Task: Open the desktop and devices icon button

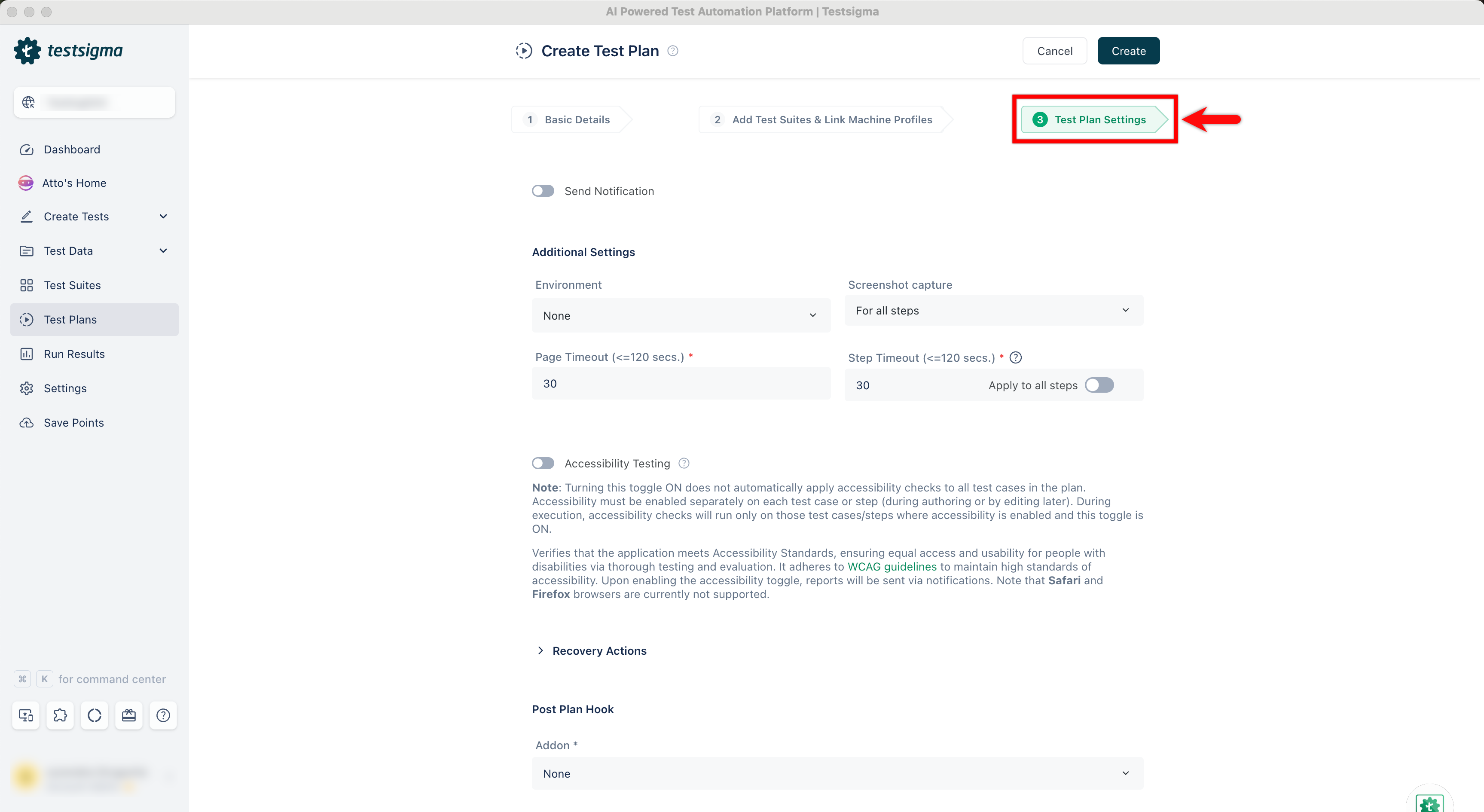Action: coord(26,715)
